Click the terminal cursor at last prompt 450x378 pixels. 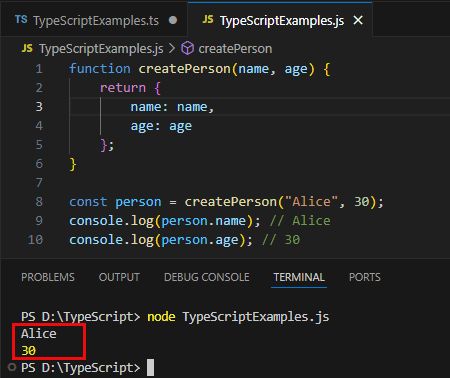click(151, 367)
